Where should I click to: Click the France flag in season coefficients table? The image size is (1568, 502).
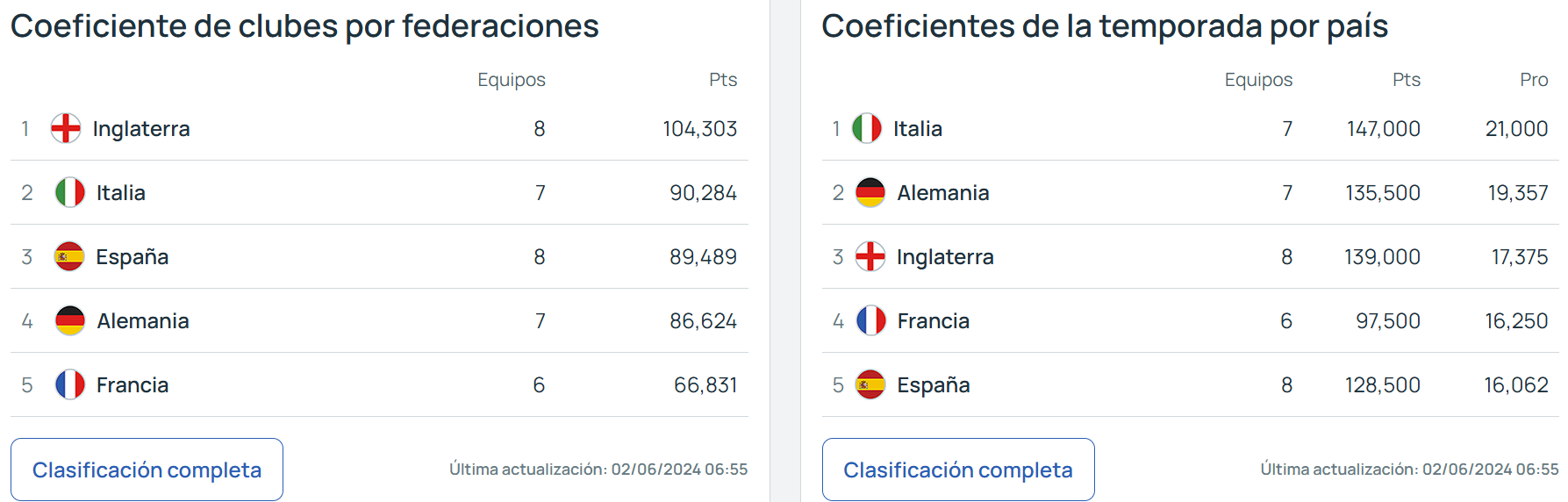click(x=871, y=320)
